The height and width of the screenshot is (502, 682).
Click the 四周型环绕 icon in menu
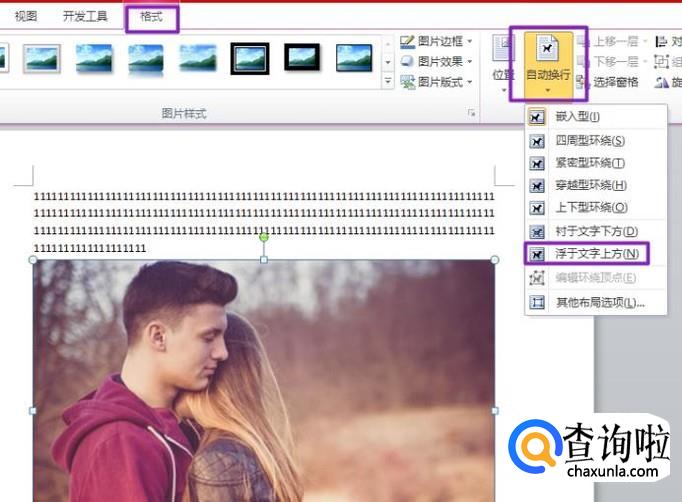pos(537,141)
